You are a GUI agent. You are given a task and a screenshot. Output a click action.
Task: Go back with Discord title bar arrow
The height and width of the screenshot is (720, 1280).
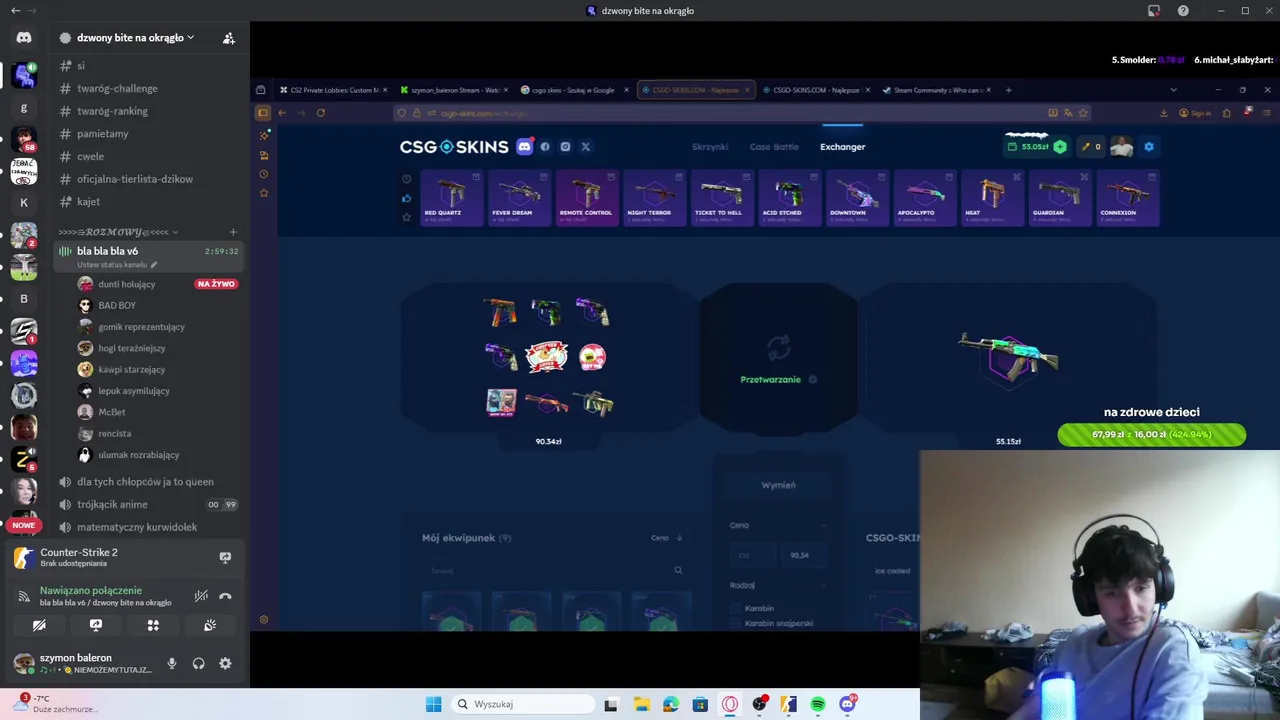(15, 10)
